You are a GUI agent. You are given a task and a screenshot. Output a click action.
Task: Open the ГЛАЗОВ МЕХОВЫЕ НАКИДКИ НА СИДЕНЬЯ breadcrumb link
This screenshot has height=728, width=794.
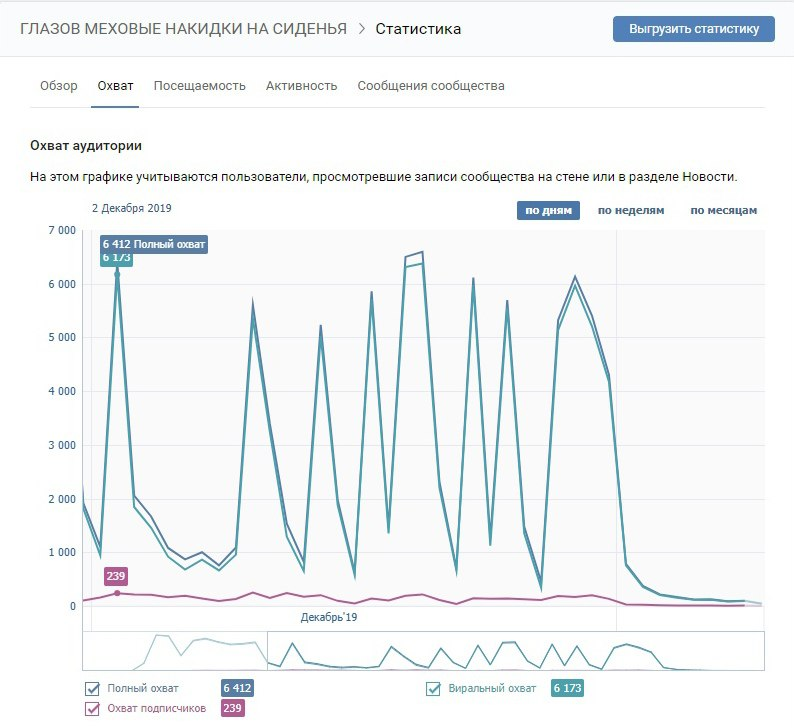[185, 29]
